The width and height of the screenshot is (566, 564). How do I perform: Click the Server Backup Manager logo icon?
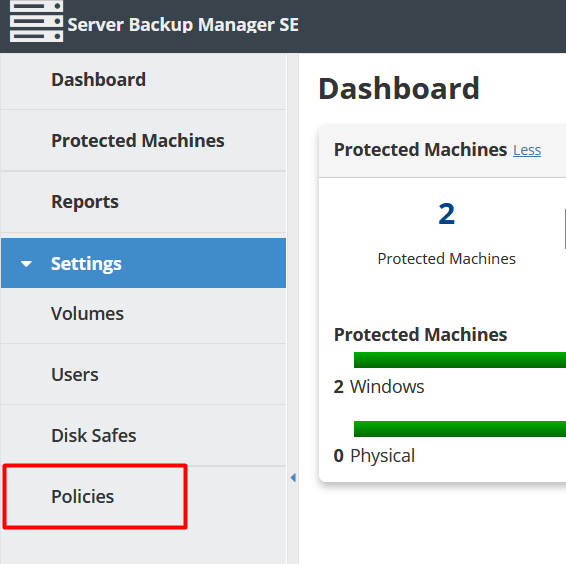click(36, 21)
